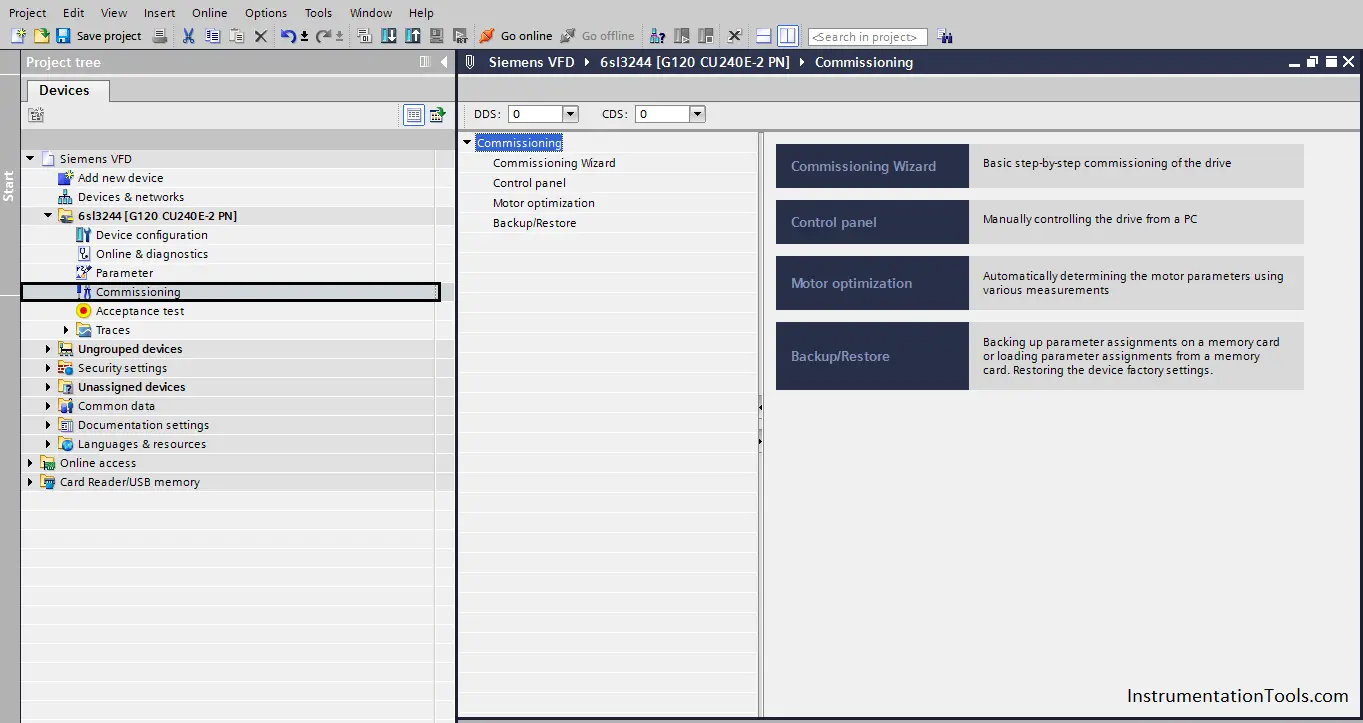Viewport: 1363px width, 723px height.
Task: Click the Search in project field
Action: click(x=867, y=37)
